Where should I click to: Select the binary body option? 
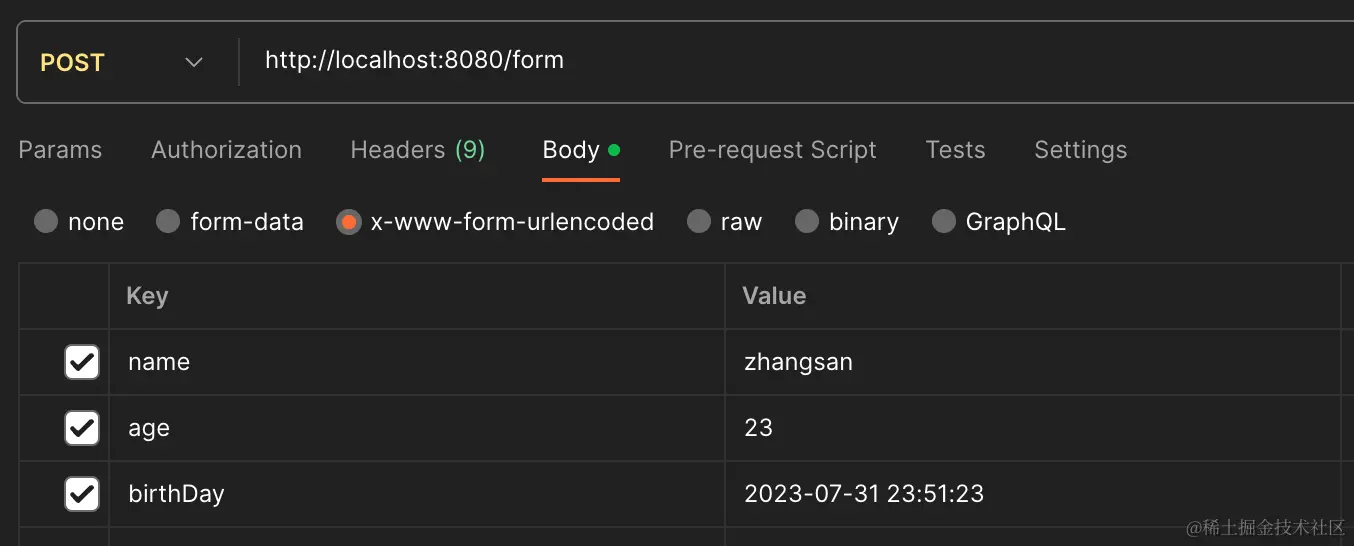[807, 221]
